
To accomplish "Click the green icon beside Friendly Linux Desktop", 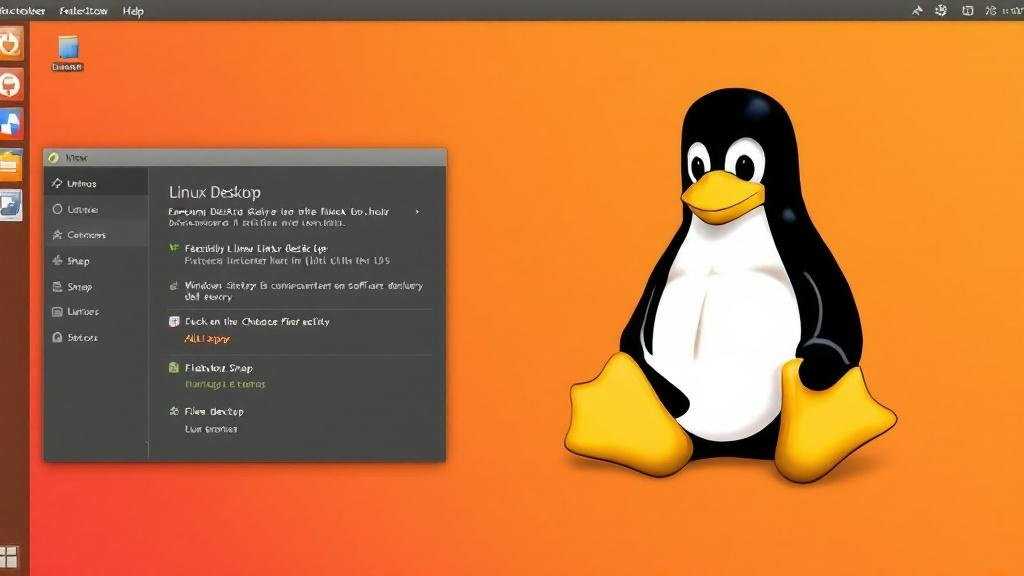I will (x=172, y=248).
